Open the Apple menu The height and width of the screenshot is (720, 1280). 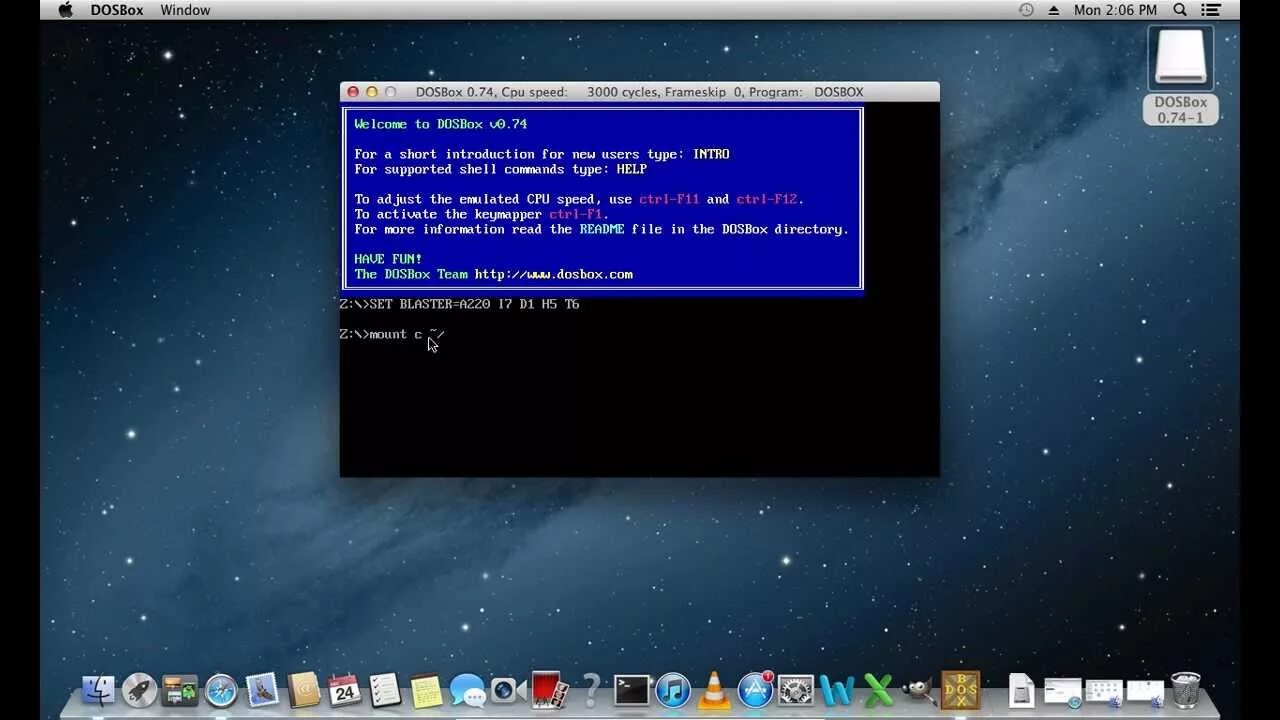(x=66, y=10)
